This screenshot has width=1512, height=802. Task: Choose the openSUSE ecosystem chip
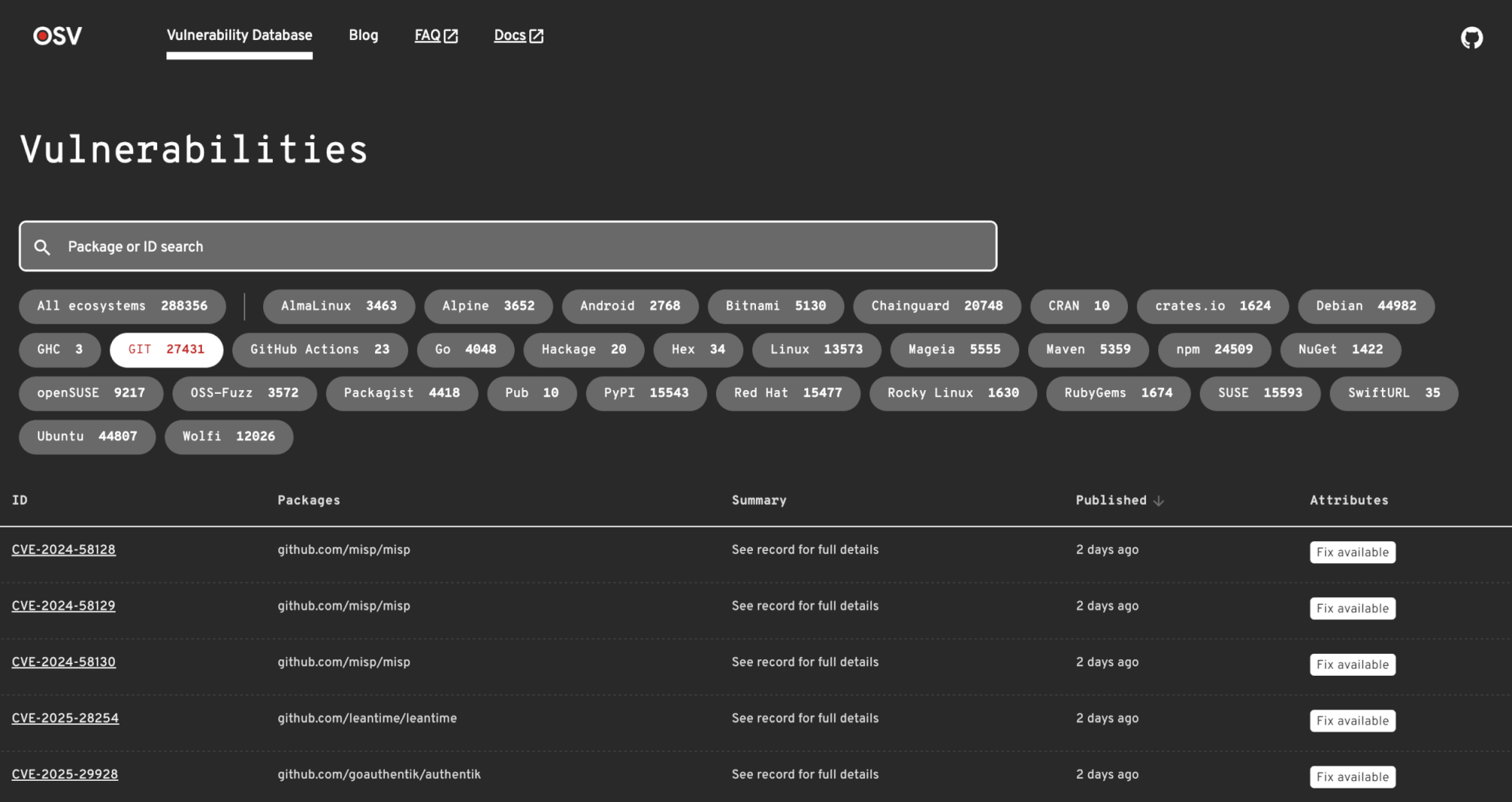pos(91,394)
